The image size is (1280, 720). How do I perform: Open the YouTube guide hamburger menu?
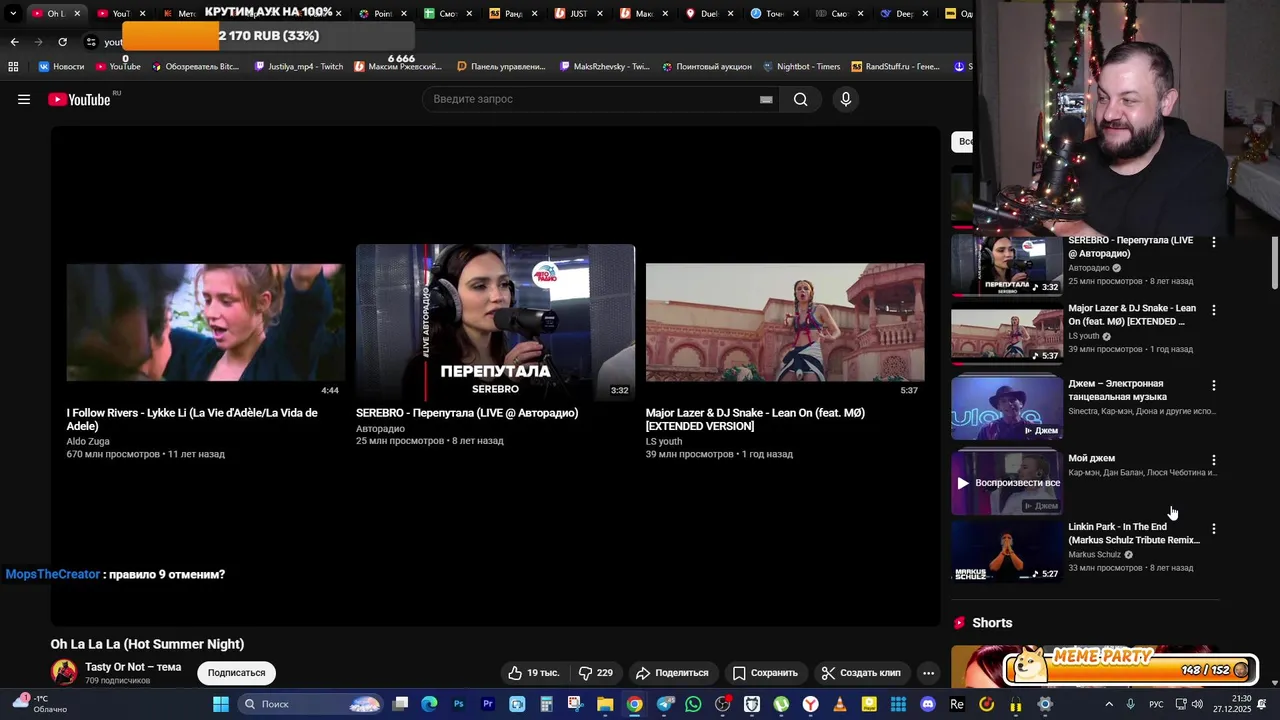point(24,99)
